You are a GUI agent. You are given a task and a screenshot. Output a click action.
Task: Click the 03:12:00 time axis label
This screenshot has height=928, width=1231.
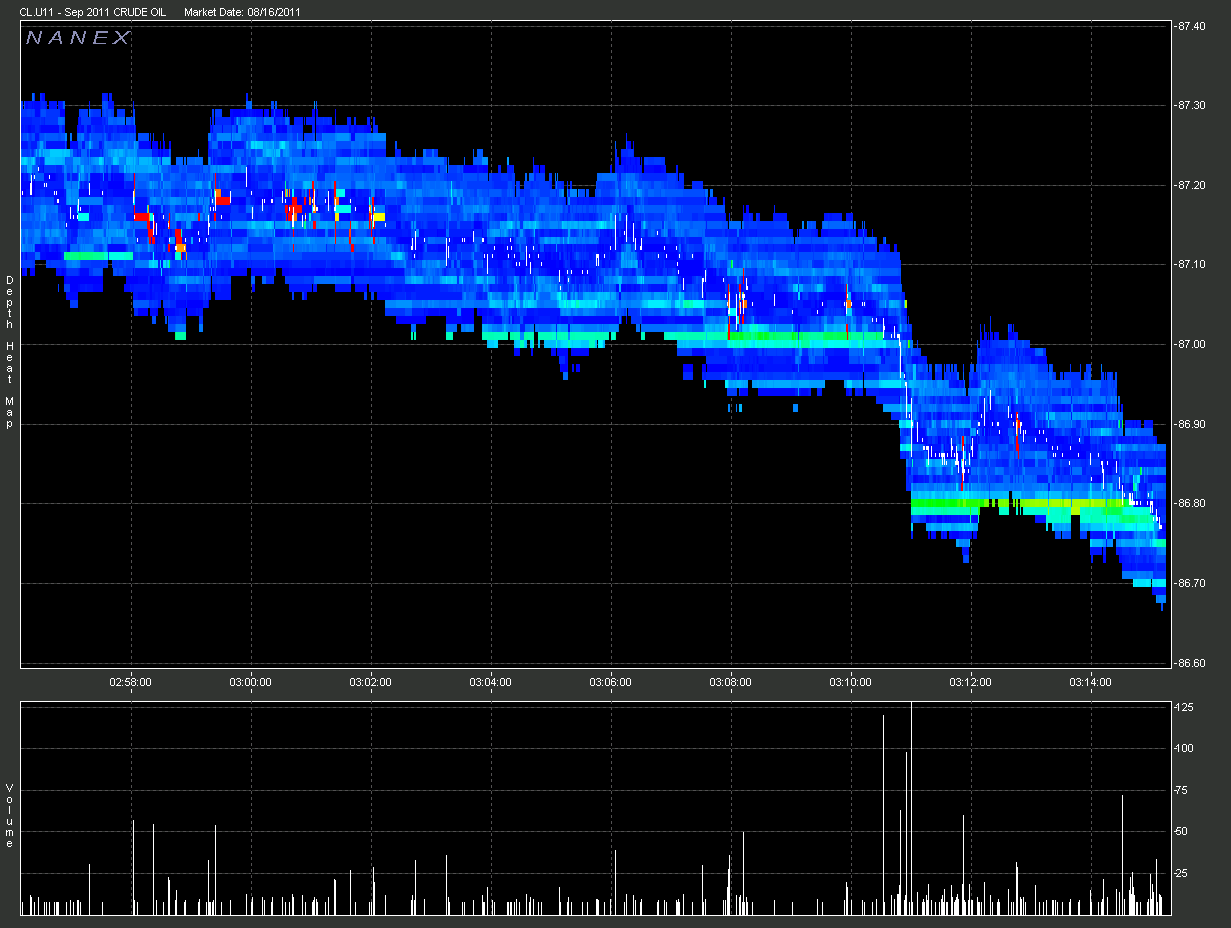(x=970, y=681)
